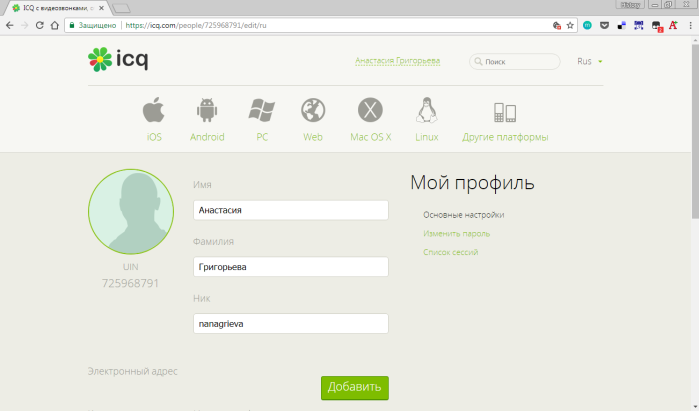Open the Список сессий link
The height and width of the screenshot is (411, 699).
point(451,252)
